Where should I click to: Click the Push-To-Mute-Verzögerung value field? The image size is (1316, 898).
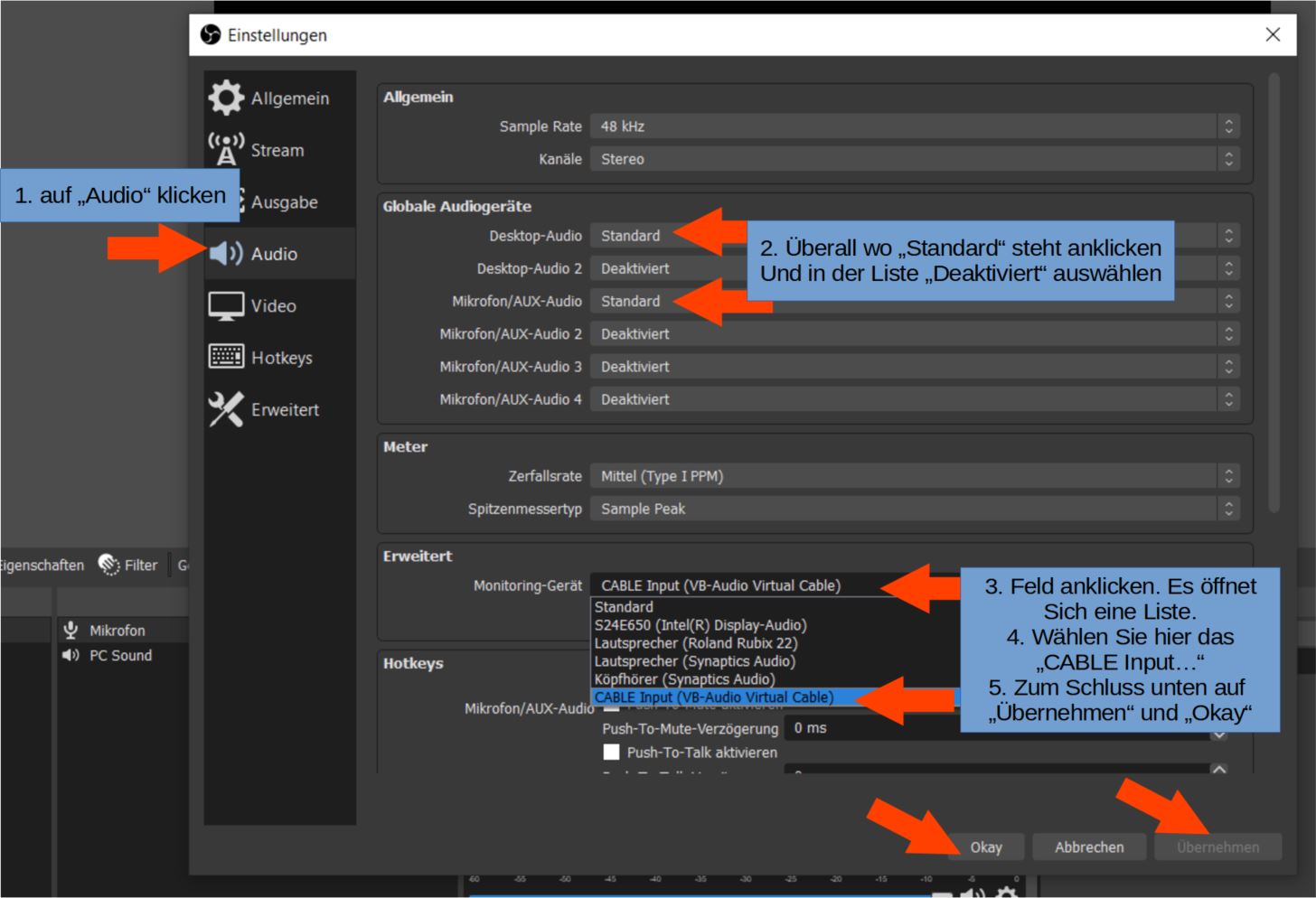click(994, 728)
